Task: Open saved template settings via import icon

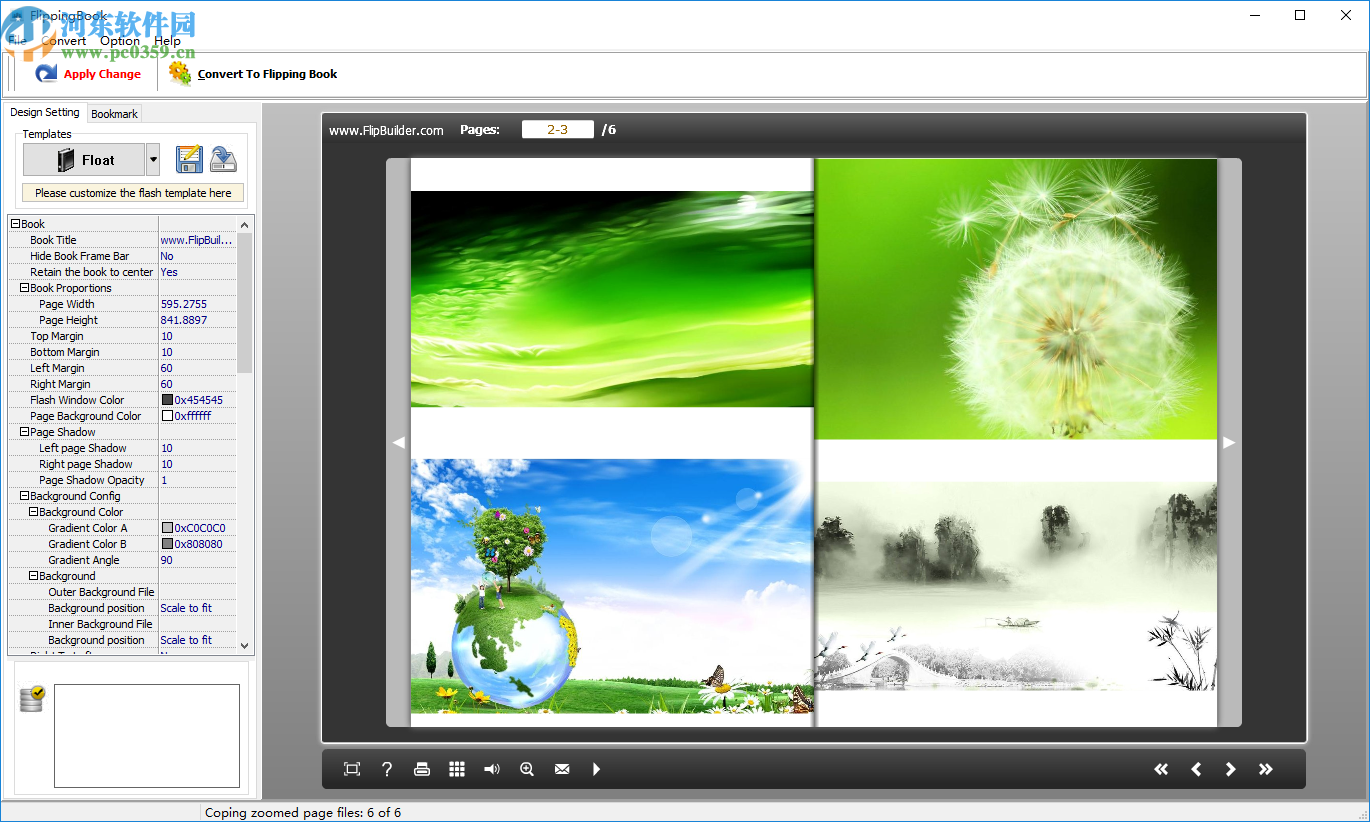Action: pos(222,158)
